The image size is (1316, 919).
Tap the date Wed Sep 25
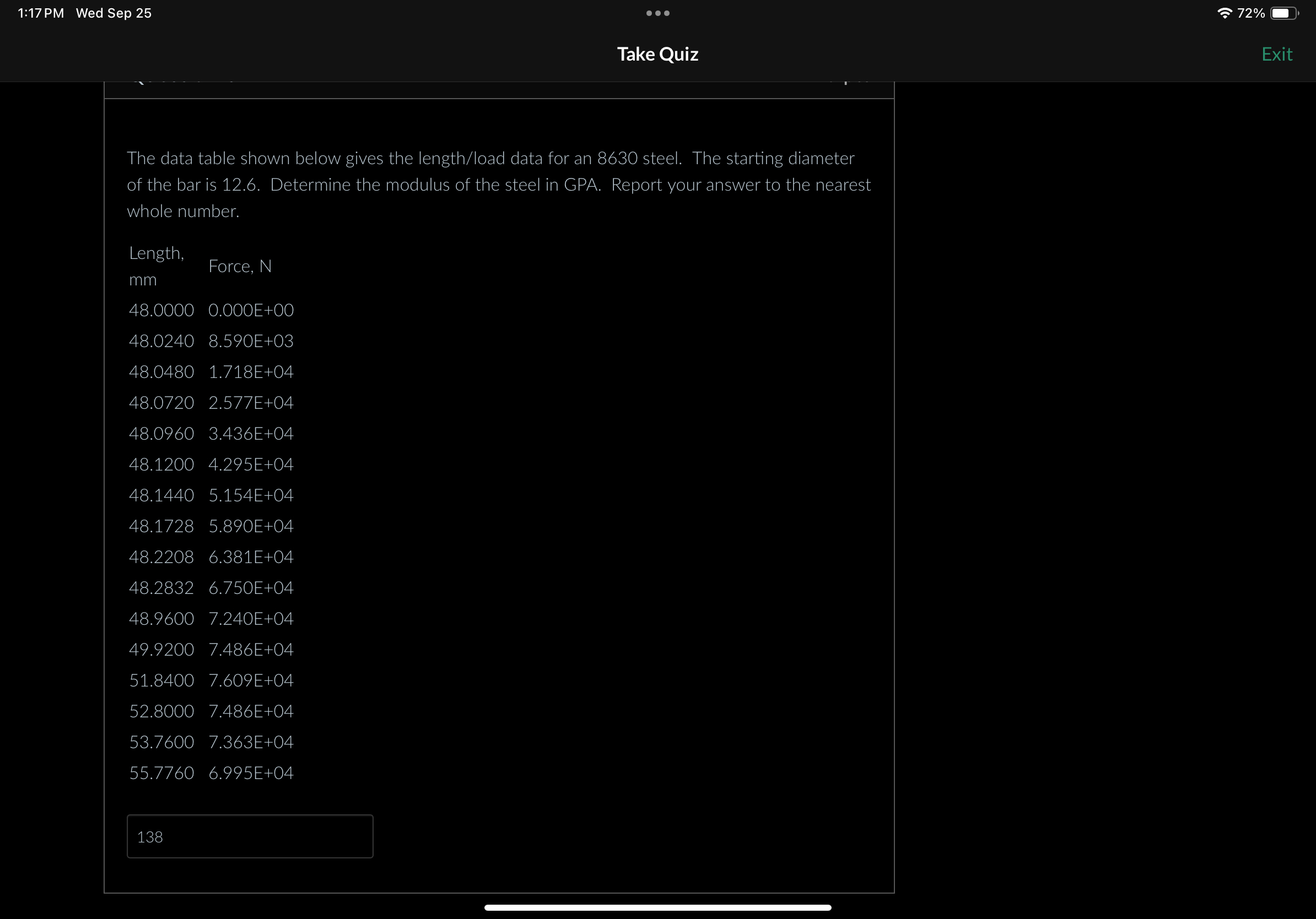click(x=114, y=13)
